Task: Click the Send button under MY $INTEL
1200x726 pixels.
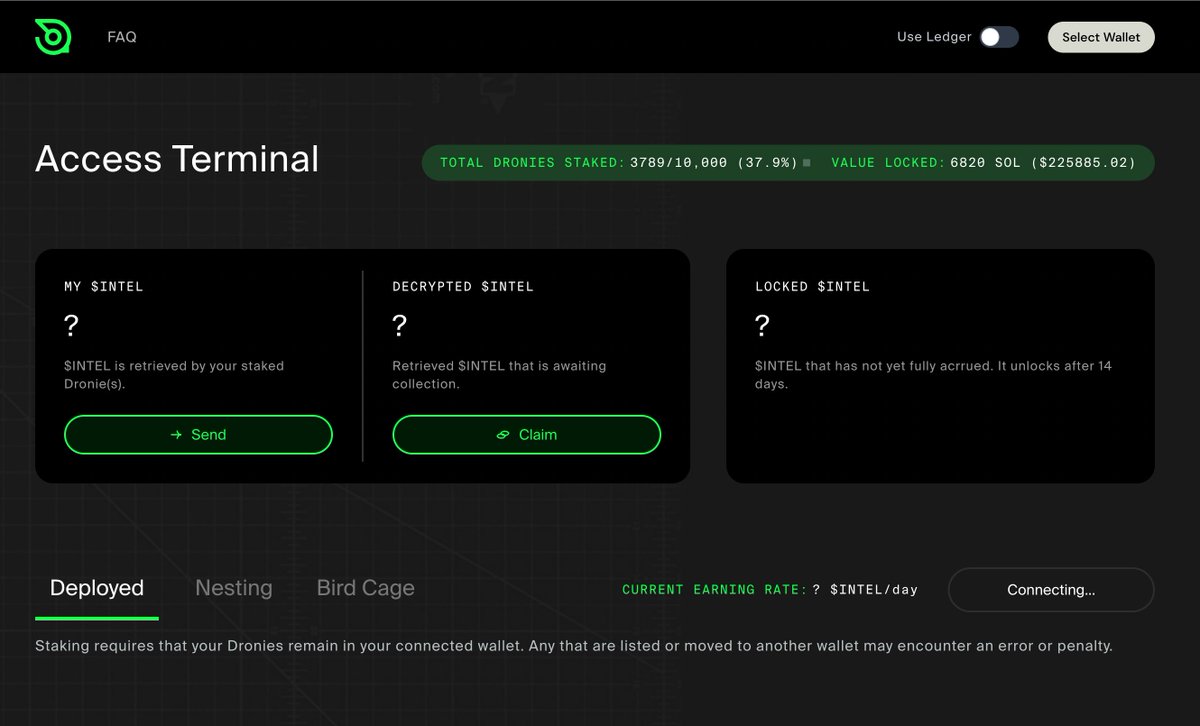Action: point(198,434)
